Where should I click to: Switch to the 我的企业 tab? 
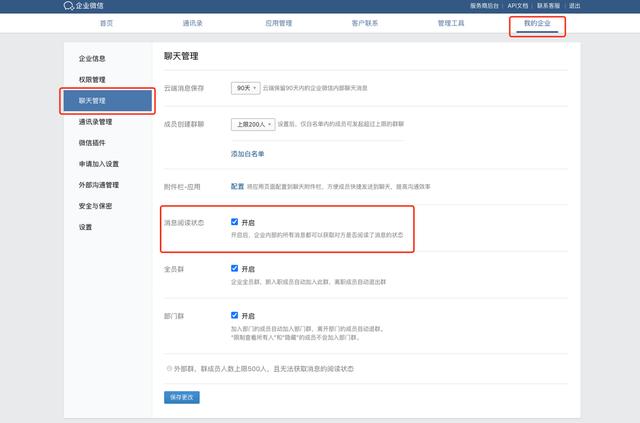537,22
